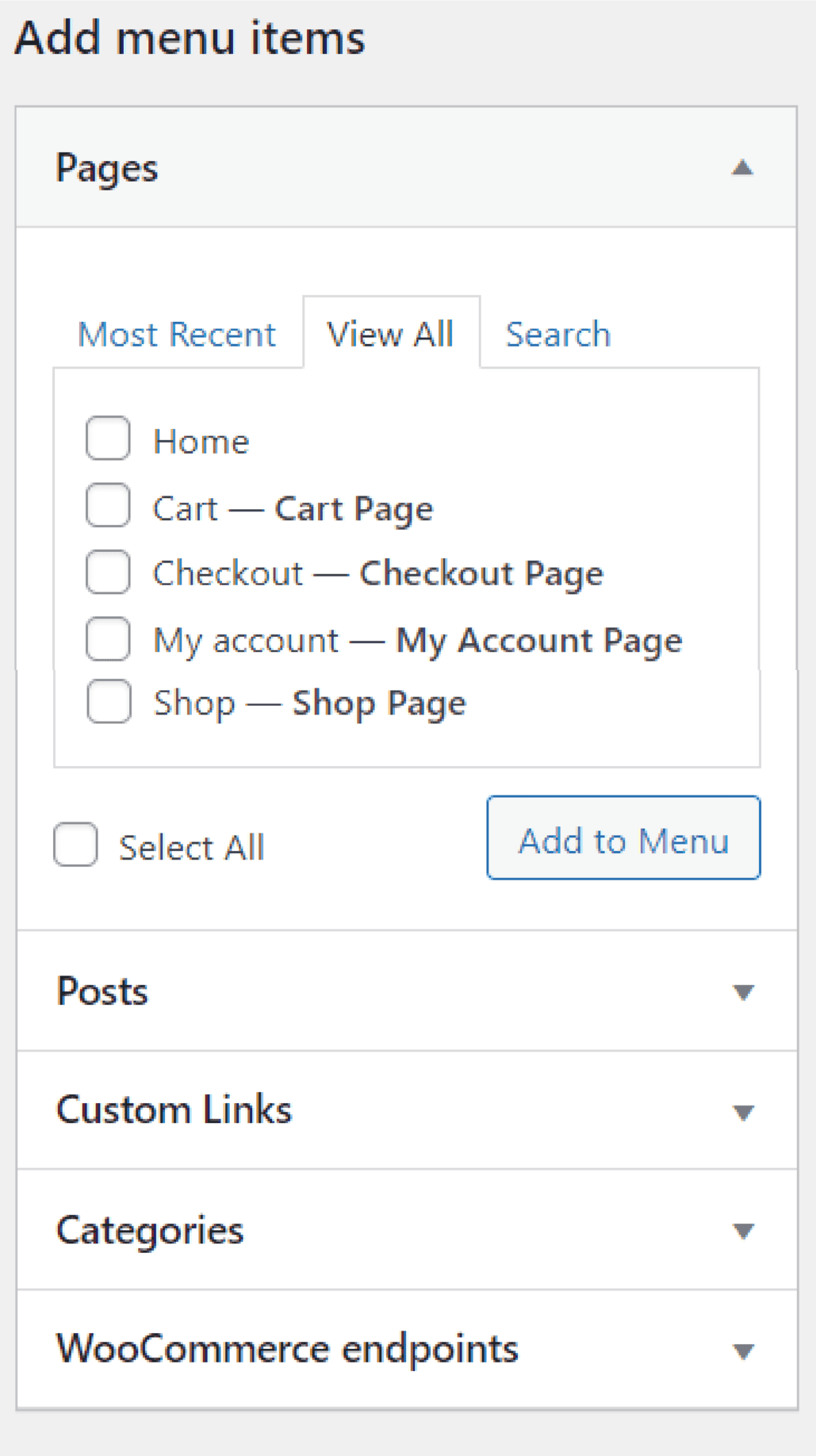Expand the Custom Links heading

click(x=174, y=1109)
